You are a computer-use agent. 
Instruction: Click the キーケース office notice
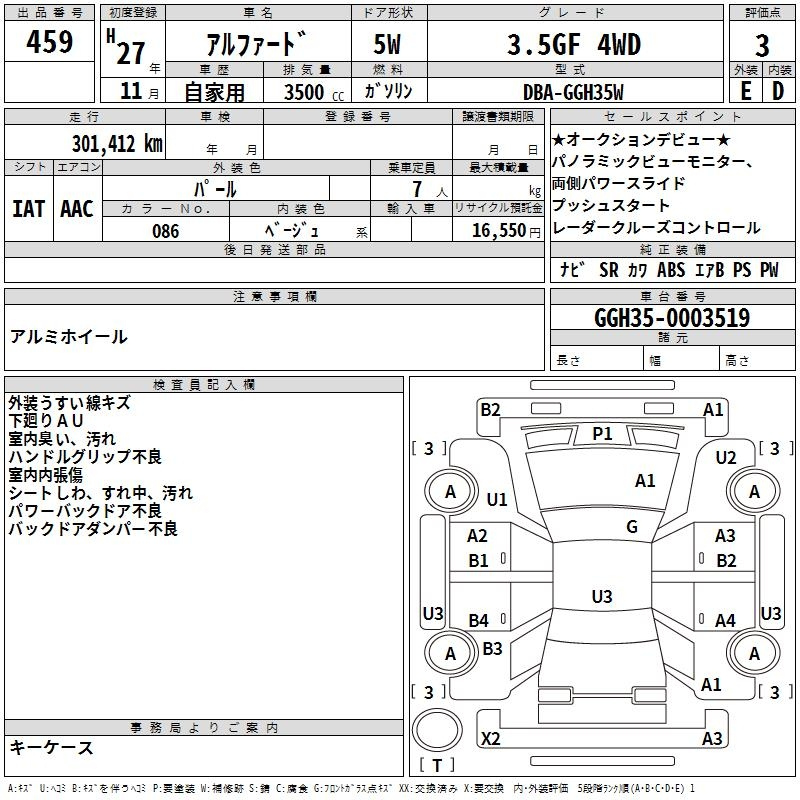(x=52, y=748)
